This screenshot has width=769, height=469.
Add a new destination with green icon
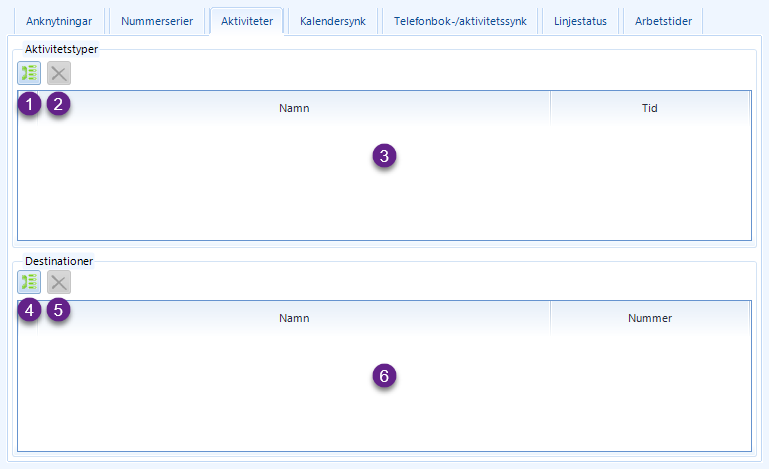[x=29, y=282]
